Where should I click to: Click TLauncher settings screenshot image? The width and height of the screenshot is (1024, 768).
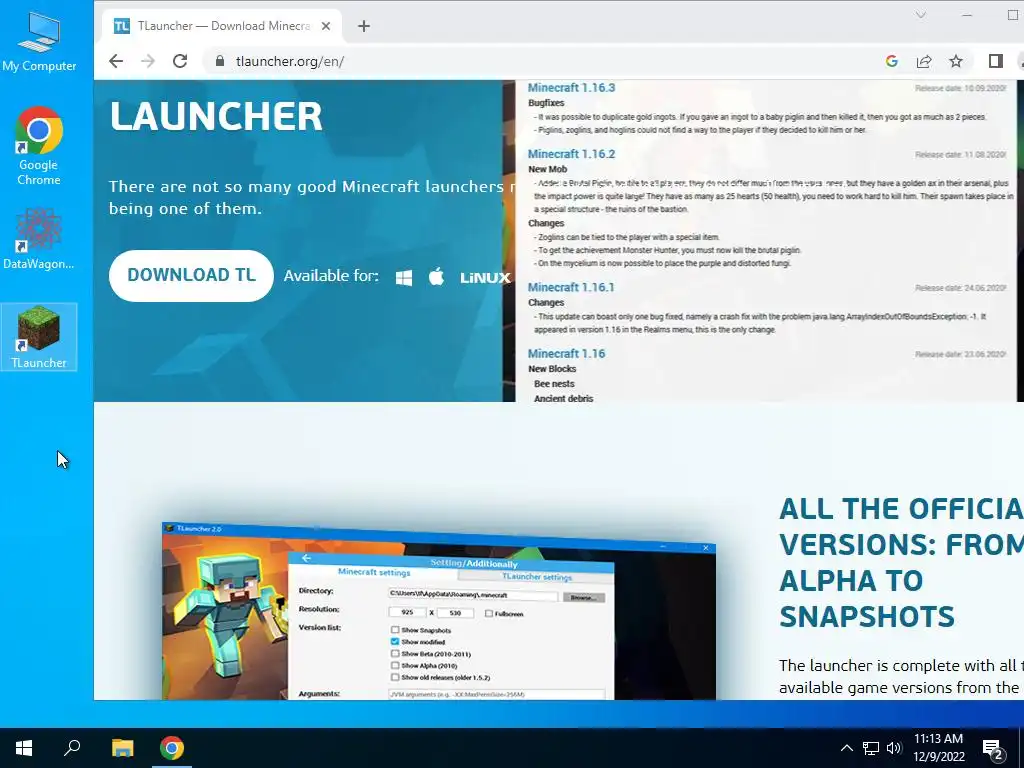tap(439, 611)
